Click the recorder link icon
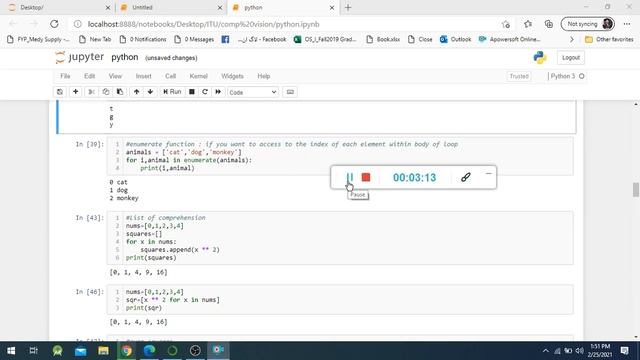This screenshot has height=360, width=640. [466, 177]
